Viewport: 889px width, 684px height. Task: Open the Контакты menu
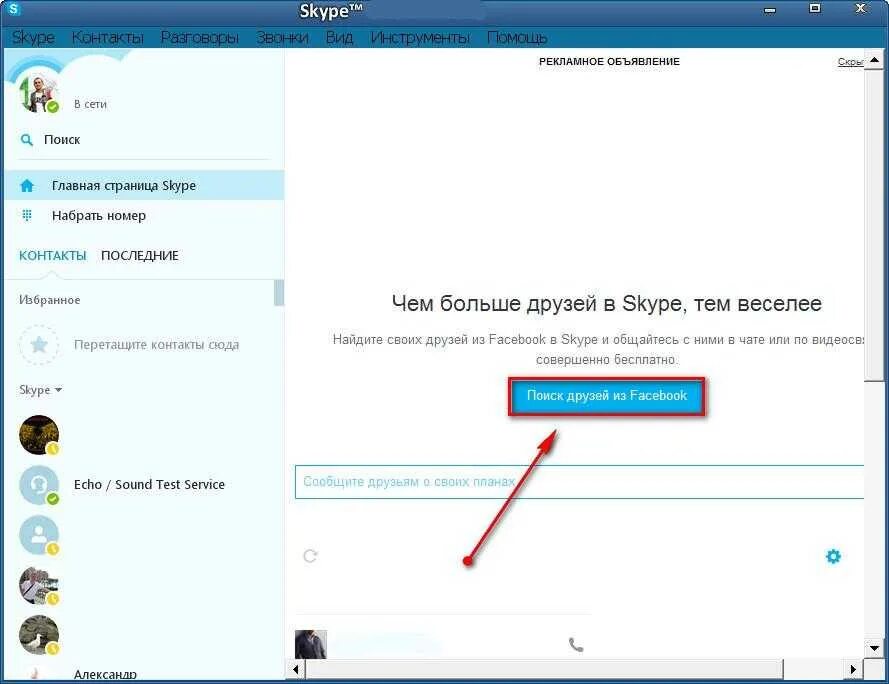(x=108, y=37)
